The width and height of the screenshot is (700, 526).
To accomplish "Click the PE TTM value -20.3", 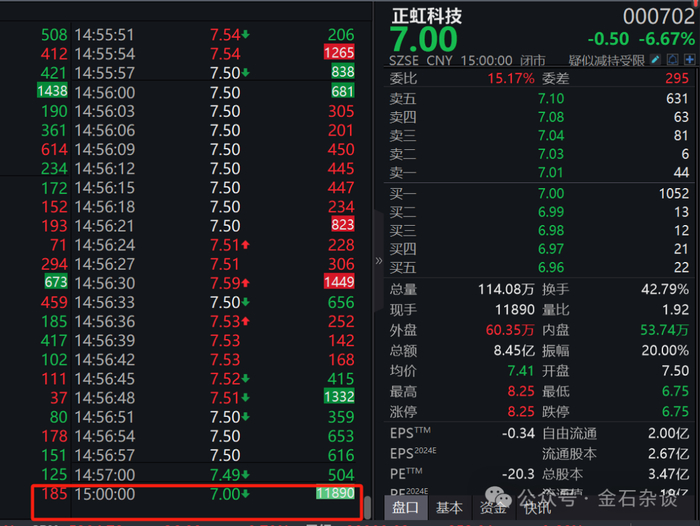I will tap(518, 474).
